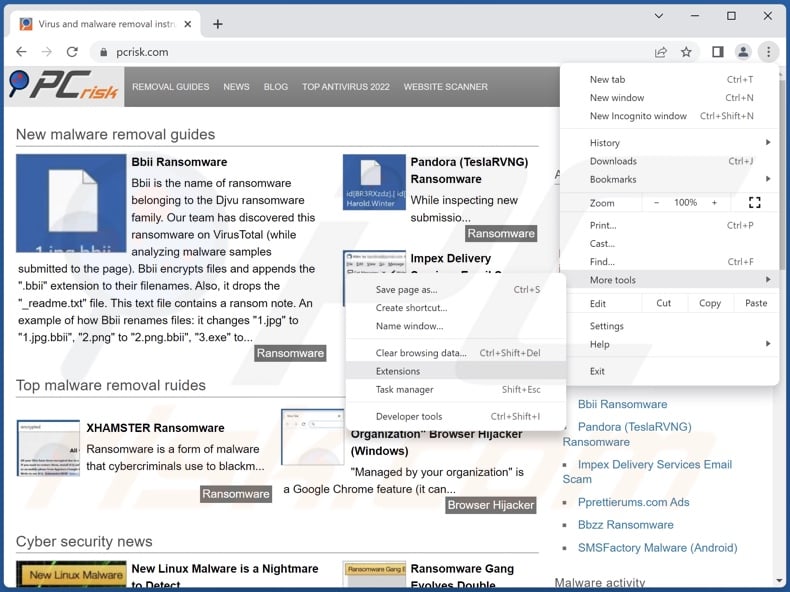Enter fullscreen mode via Zoom row icon
The image size is (790, 592).
[x=754, y=203]
